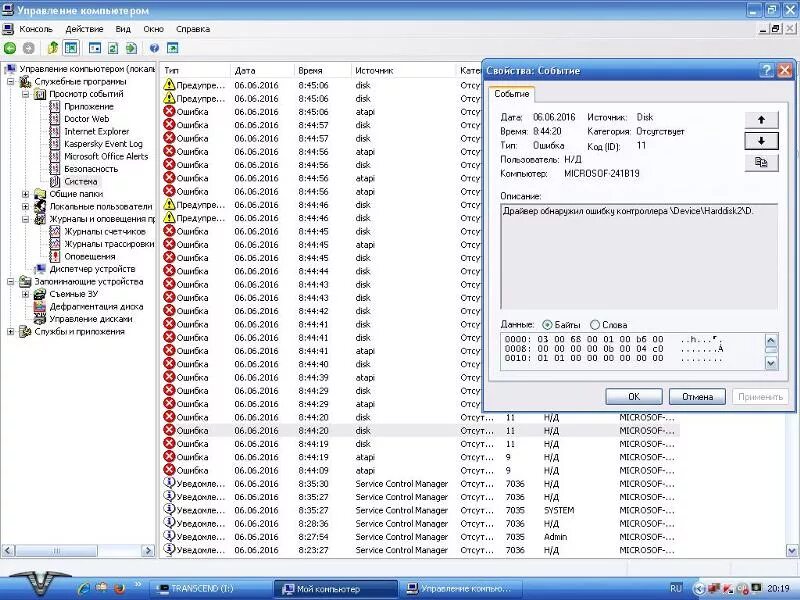This screenshot has width=800, height=600.
Task: Select the Internet Explorer log
Action: [x=96, y=132]
